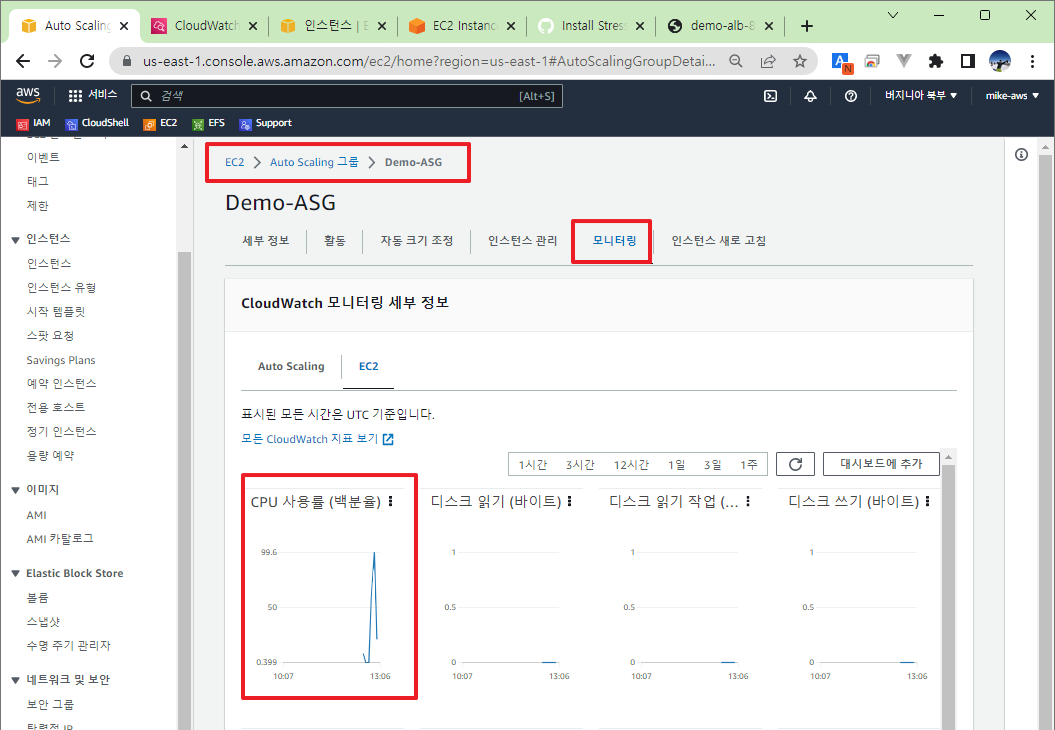This screenshot has height=730, width=1055.
Task: Open 보안 그룹 in the sidebar
Action: (50, 704)
